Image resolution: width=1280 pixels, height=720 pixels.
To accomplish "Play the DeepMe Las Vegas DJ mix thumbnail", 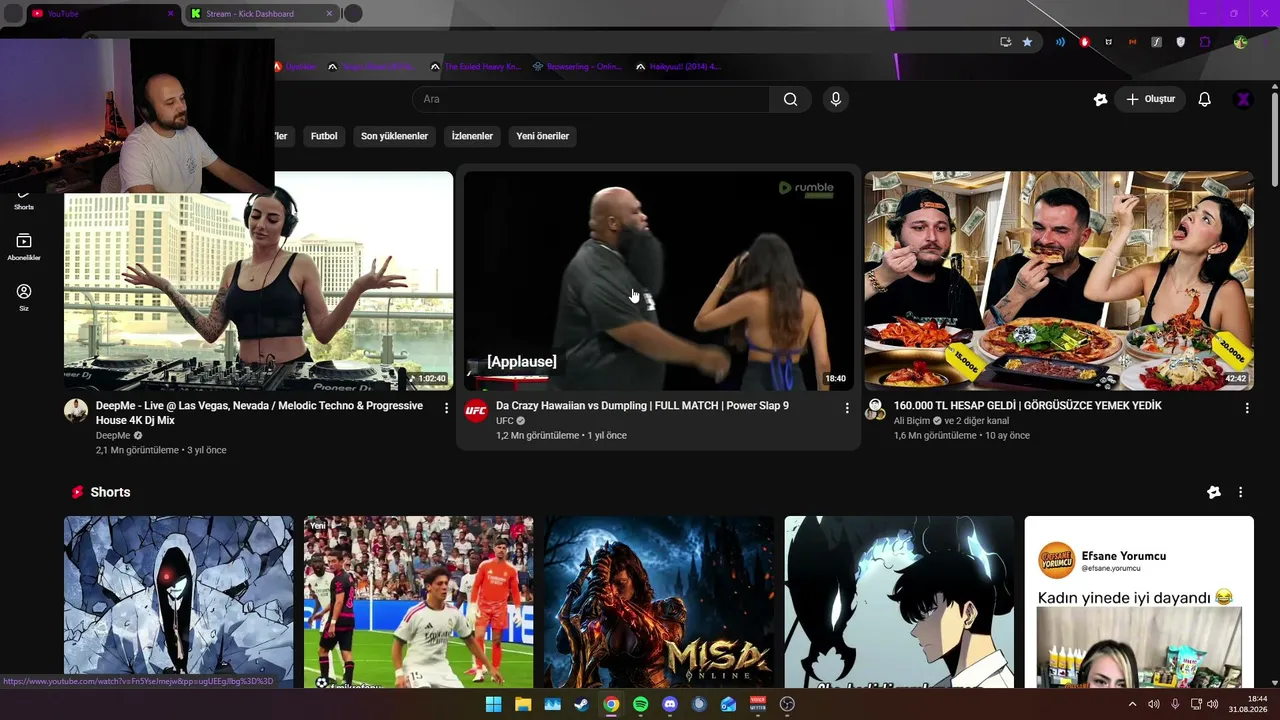I will click(258, 281).
